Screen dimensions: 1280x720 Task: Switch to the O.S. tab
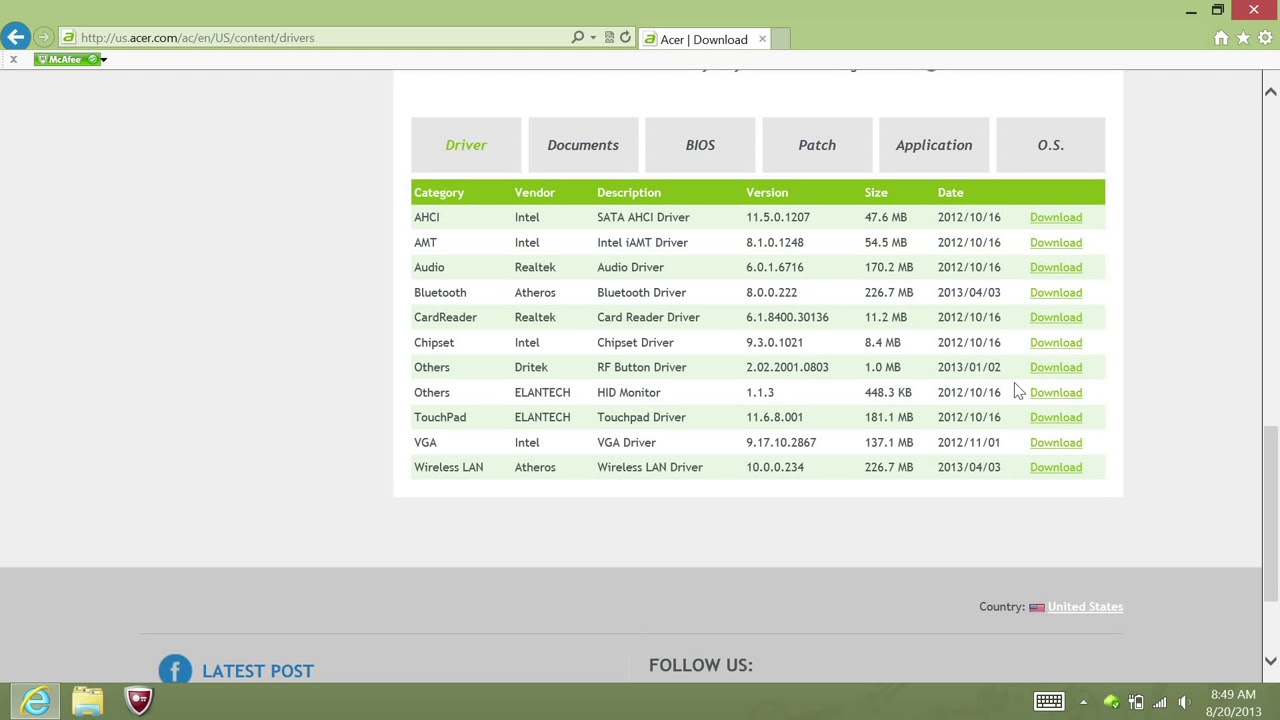point(1050,145)
